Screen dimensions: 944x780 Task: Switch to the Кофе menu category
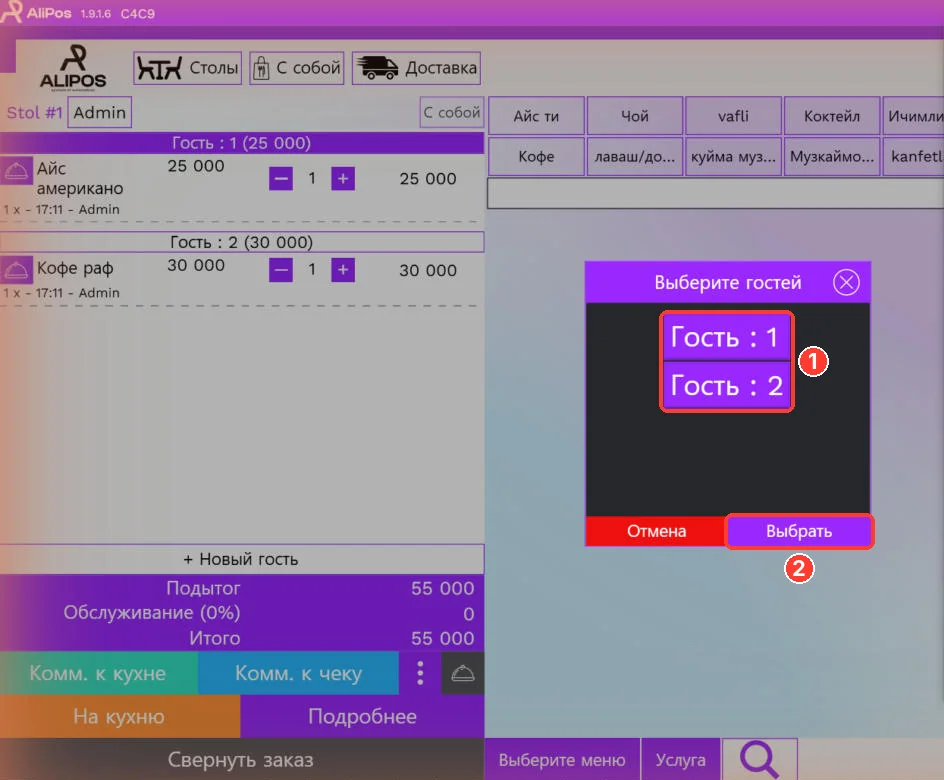click(x=536, y=156)
